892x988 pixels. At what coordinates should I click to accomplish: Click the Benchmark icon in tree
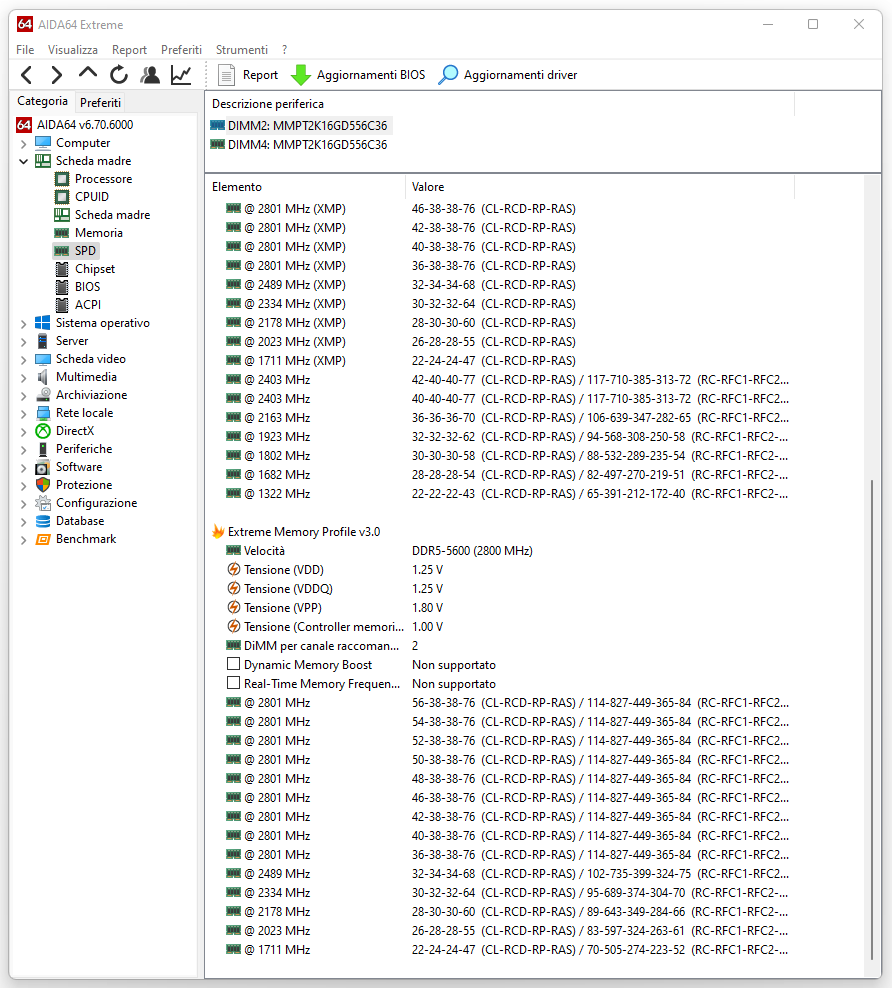(x=43, y=539)
